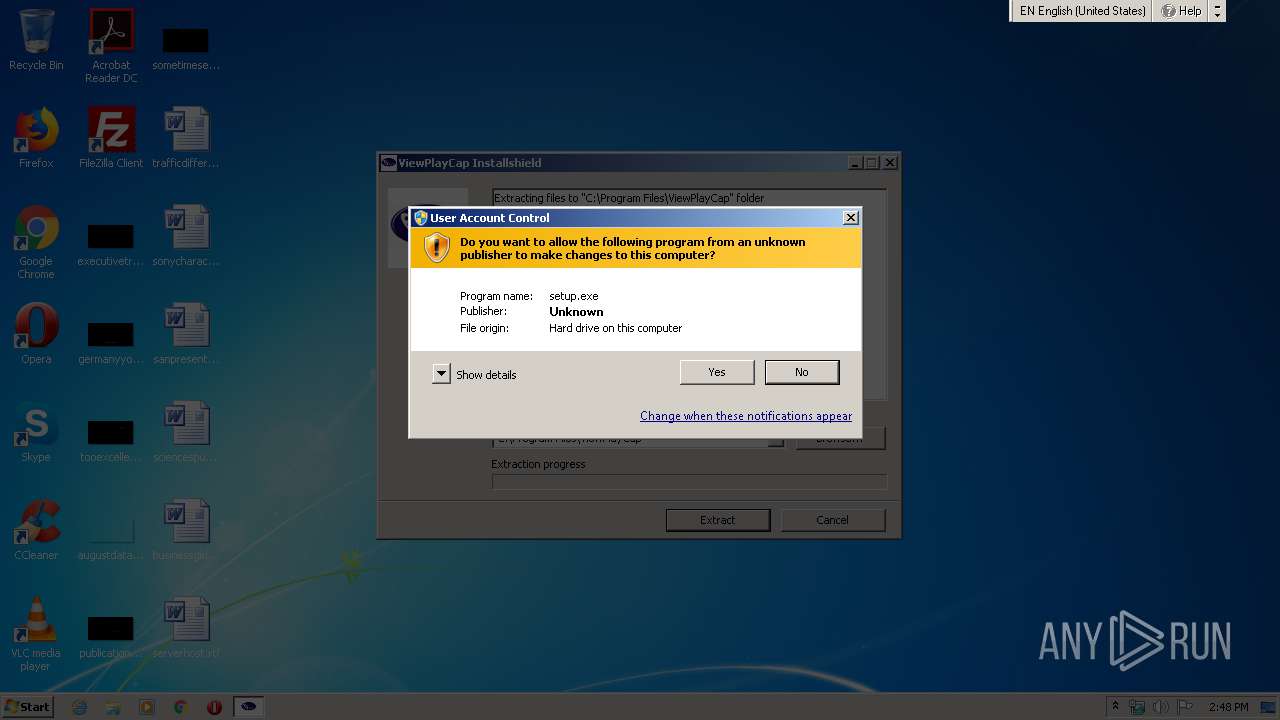
Task: Click the Extract button in ViewPlayCap Installshield
Action: (x=718, y=520)
